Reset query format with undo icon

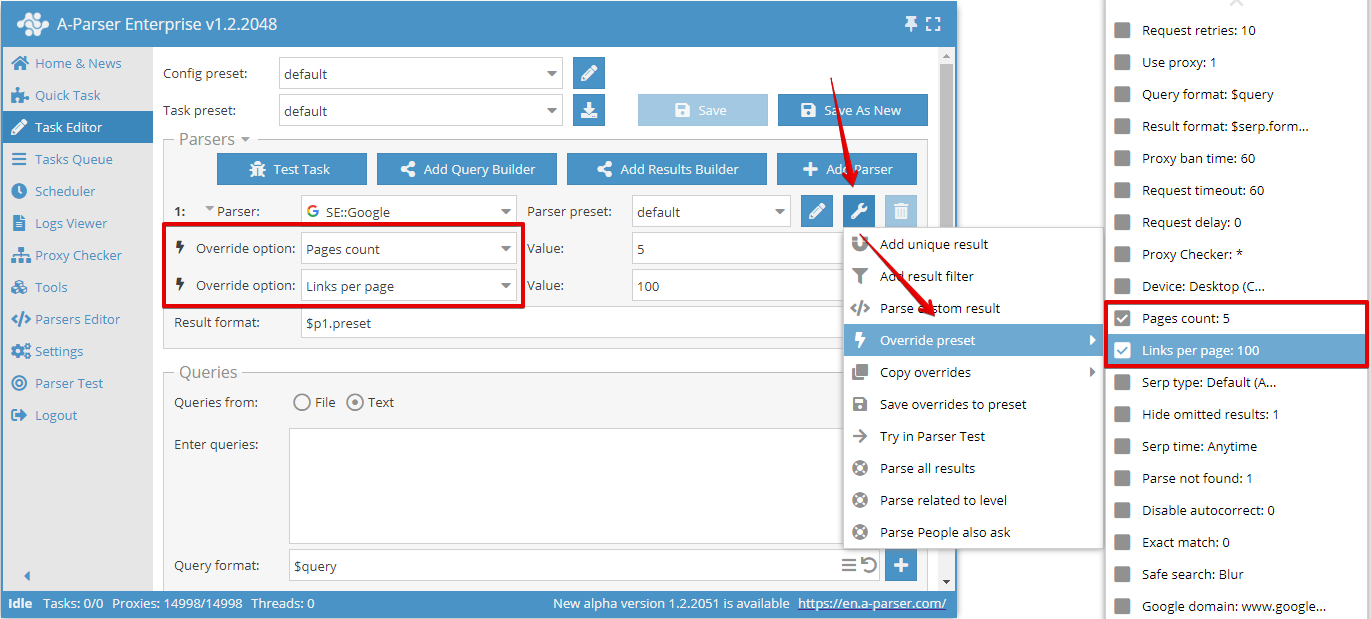pyautogui.click(x=869, y=565)
